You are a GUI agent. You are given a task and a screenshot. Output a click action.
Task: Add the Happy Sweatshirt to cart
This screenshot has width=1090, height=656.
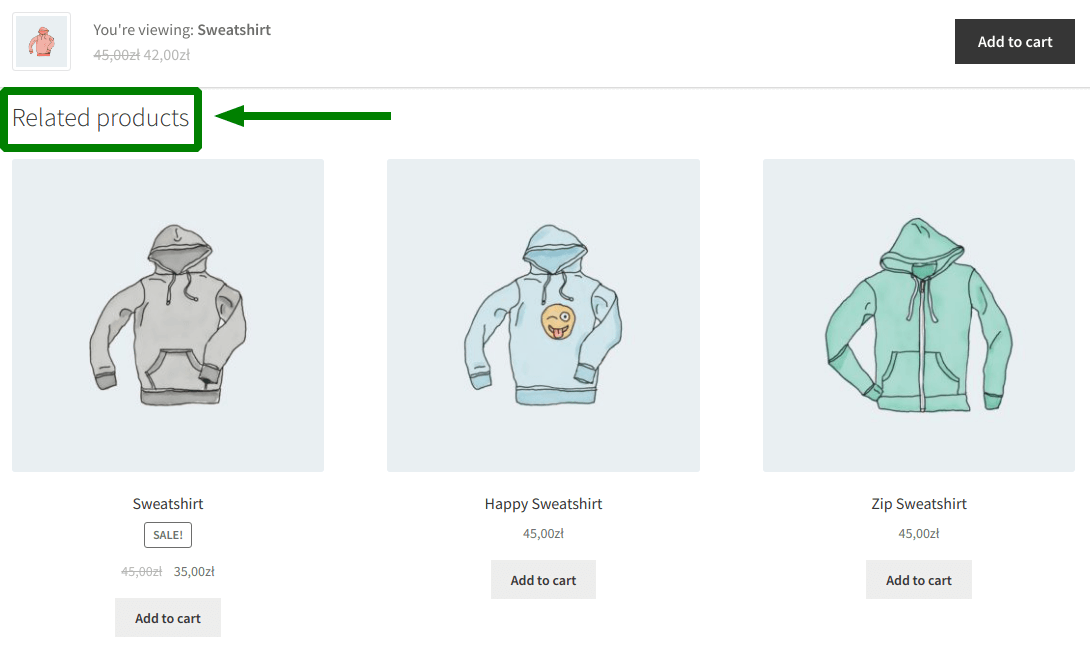click(x=543, y=580)
